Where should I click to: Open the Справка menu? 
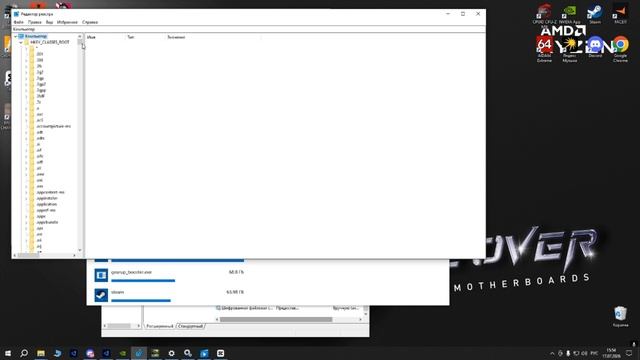(90, 22)
